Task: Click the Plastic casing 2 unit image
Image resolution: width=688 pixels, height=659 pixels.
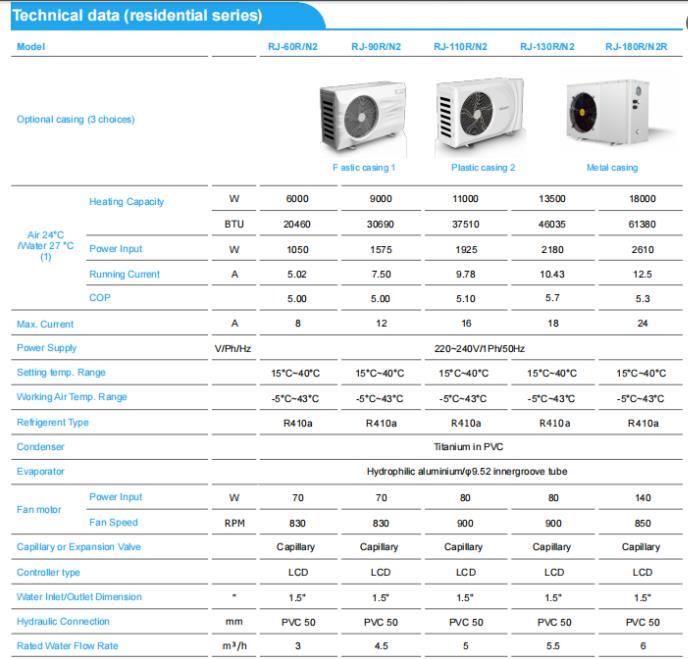Action: (481, 114)
